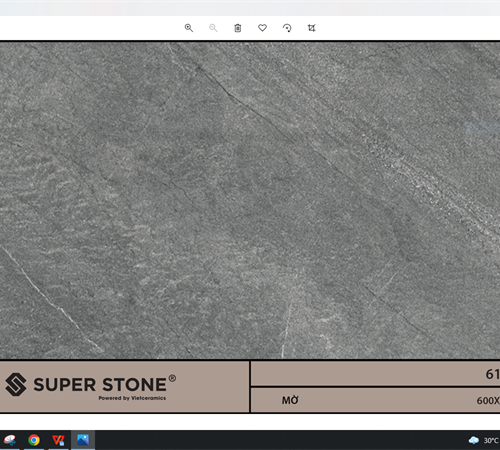Toggle the favorite heart for this photo
Screen dimensions: 500x450
pyautogui.click(x=263, y=28)
